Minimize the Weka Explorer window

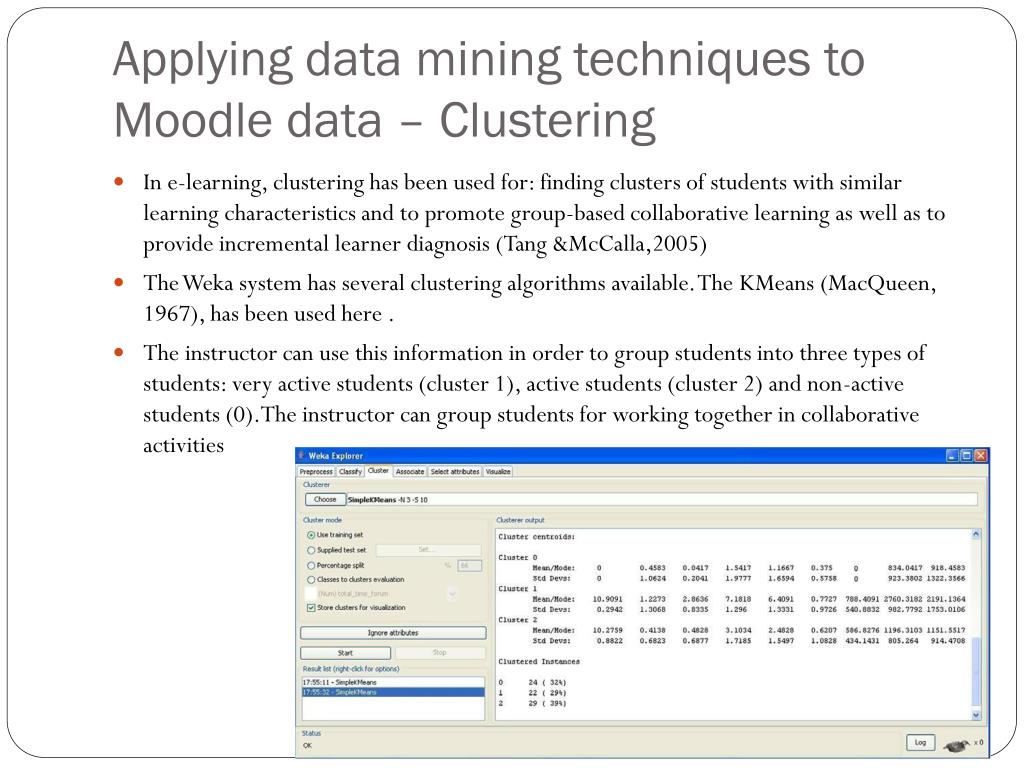coord(953,455)
